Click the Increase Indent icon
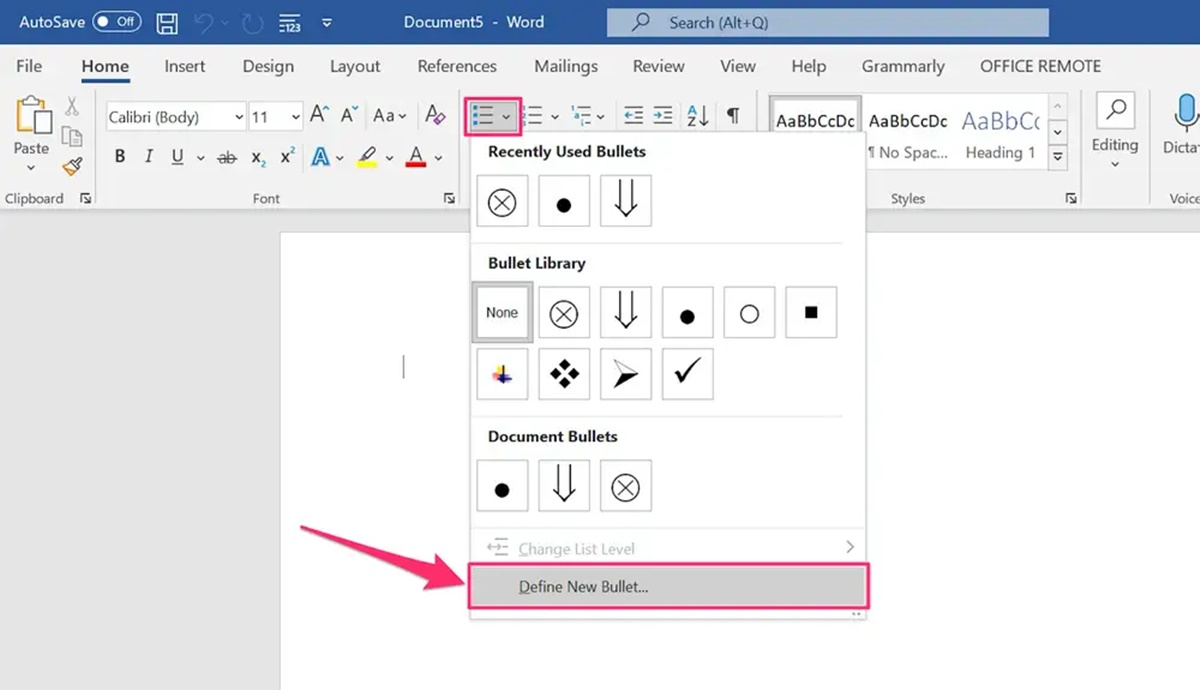 coord(663,116)
